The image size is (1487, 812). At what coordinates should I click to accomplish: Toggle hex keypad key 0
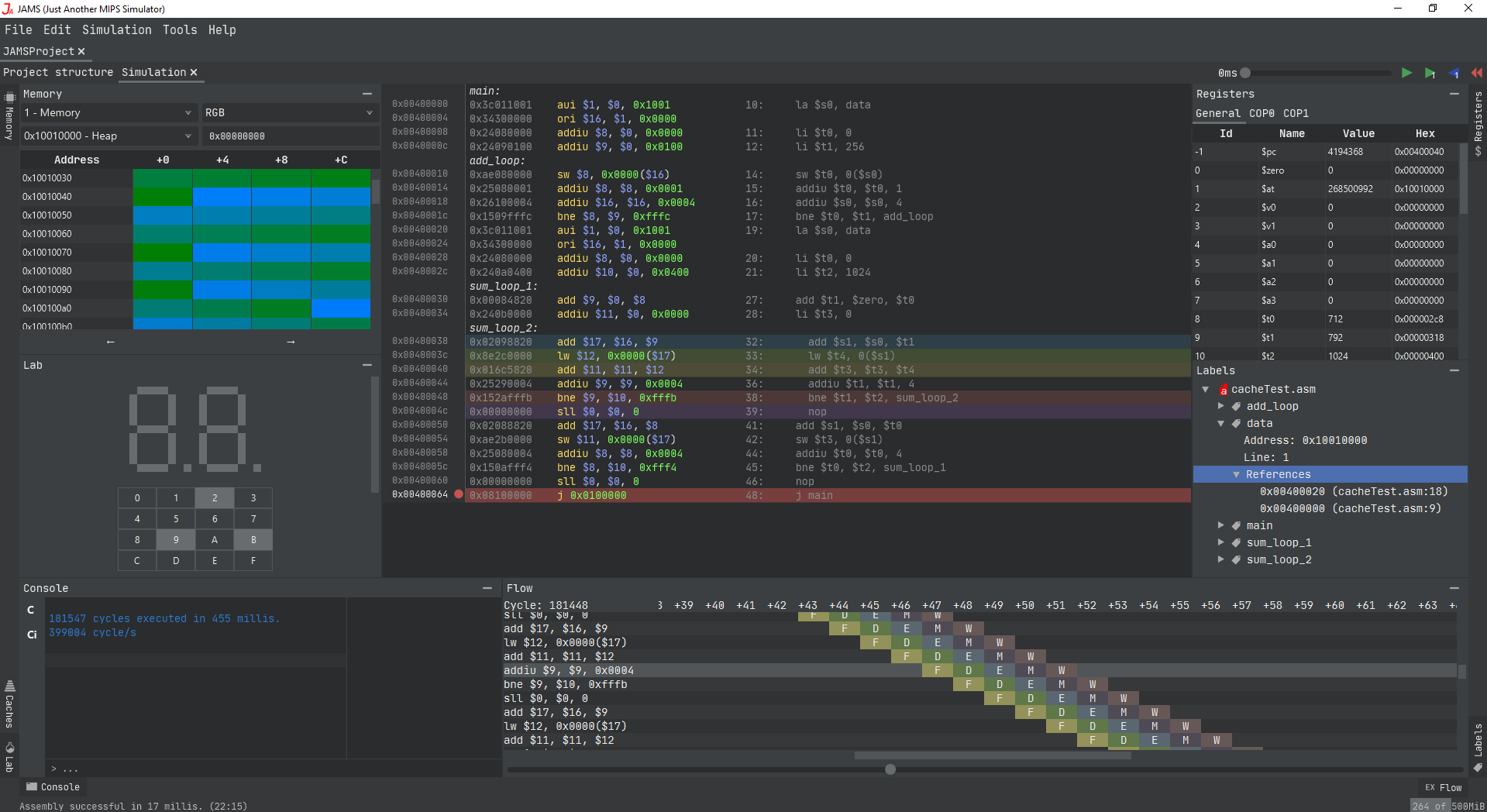click(137, 497)
